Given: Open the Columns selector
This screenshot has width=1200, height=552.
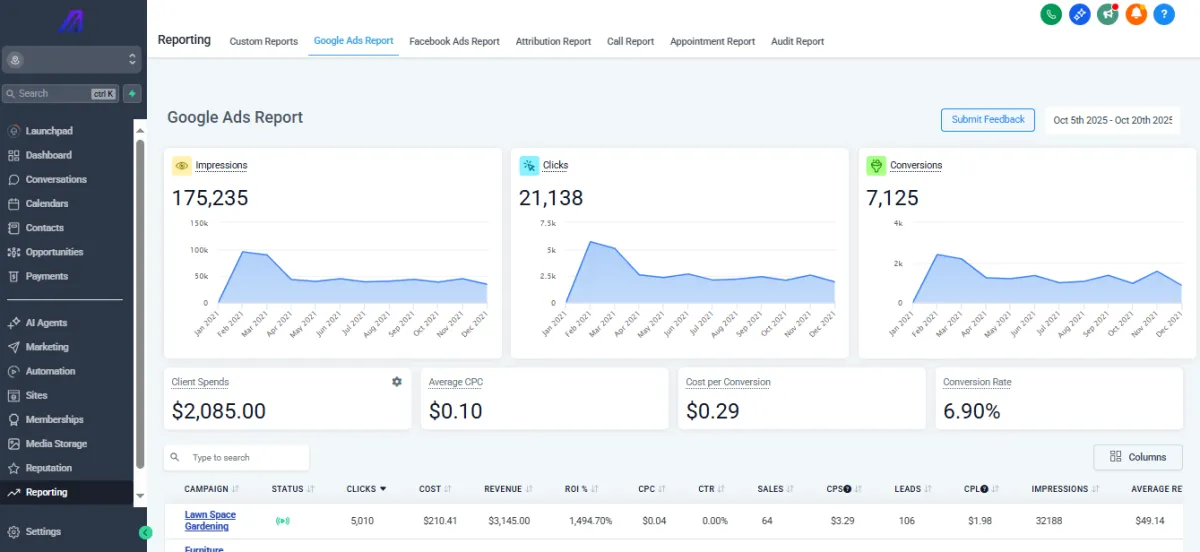Looking at the screenshot, I should (x=1138, y=457).
